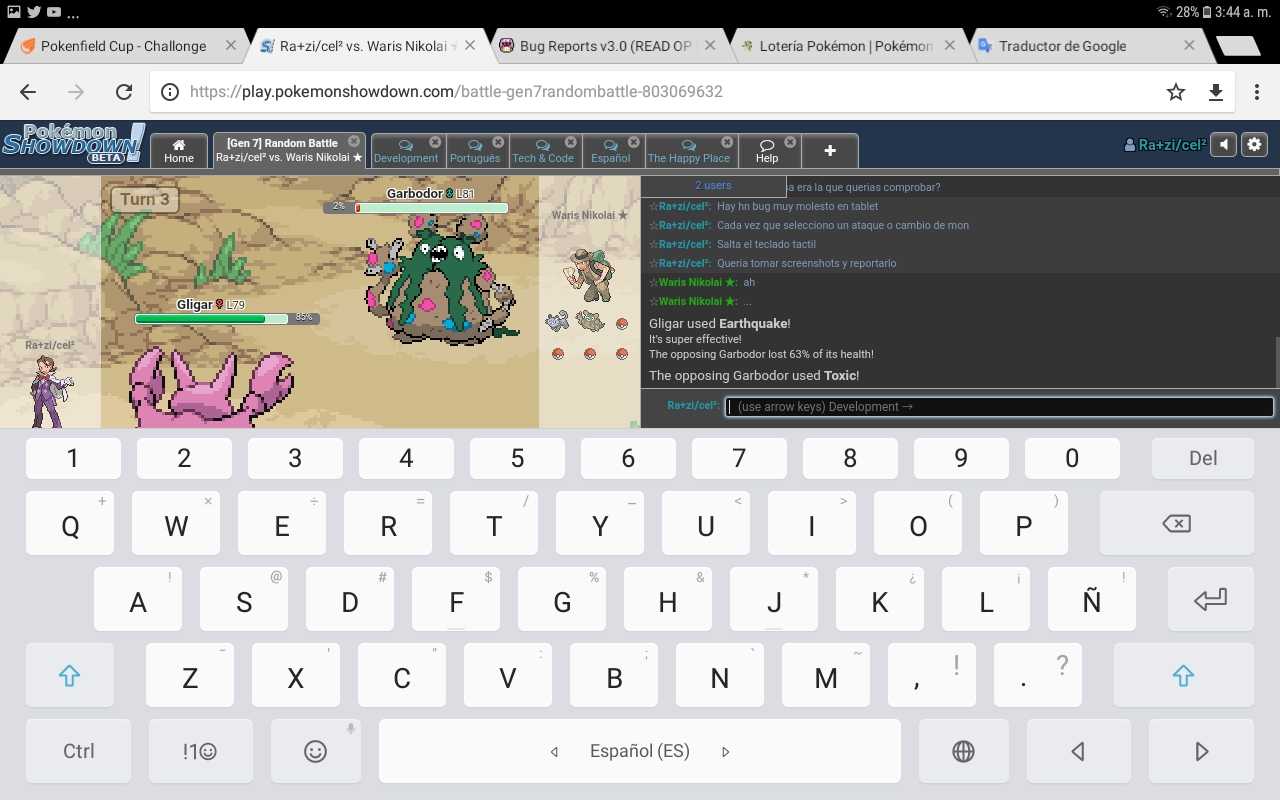Go back with browser back arrow
This screenshot has height=800, width=1280.
click(x=28, y=92)
